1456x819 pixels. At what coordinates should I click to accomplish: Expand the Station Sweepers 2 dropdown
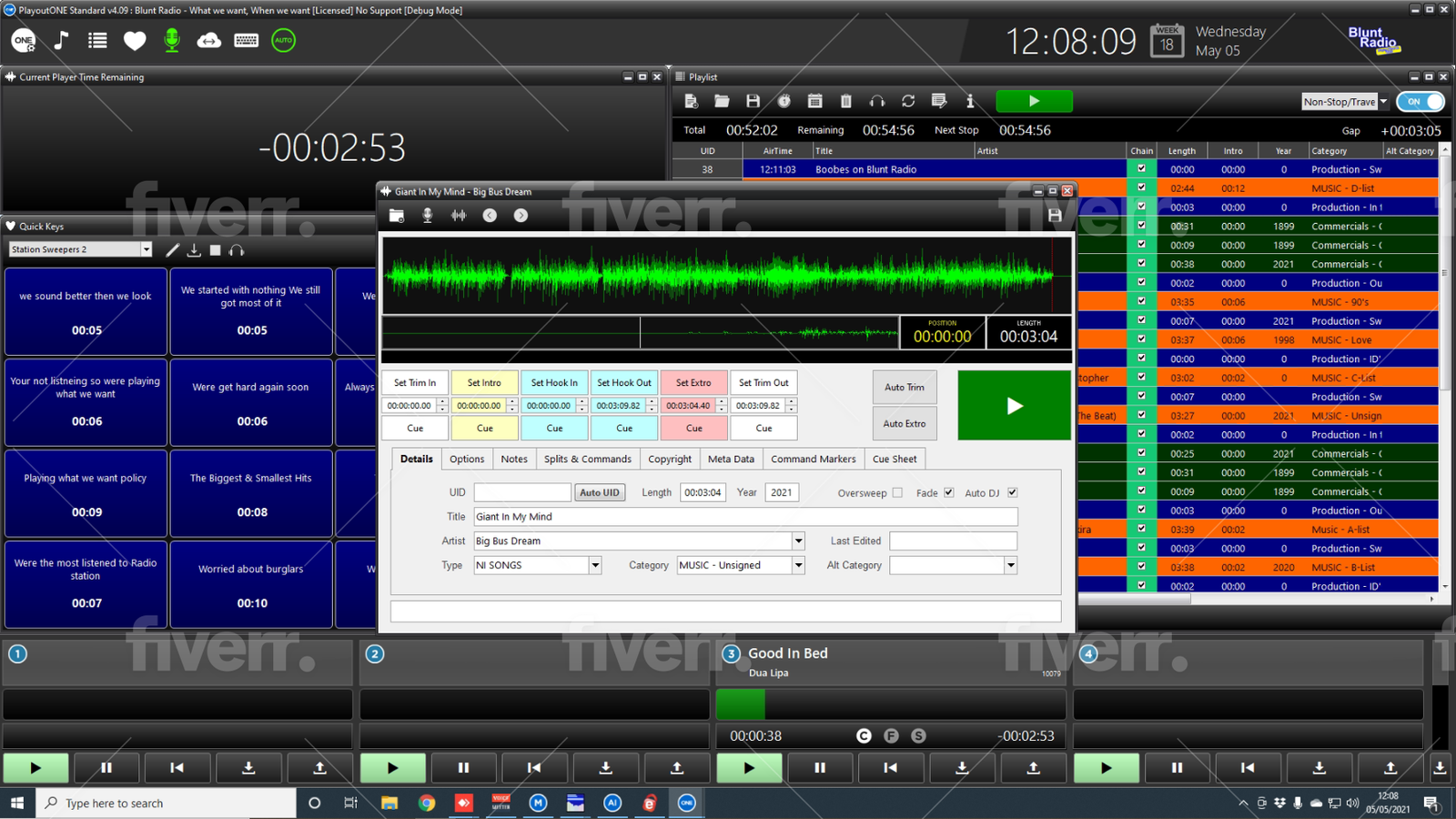pos(146,249)
